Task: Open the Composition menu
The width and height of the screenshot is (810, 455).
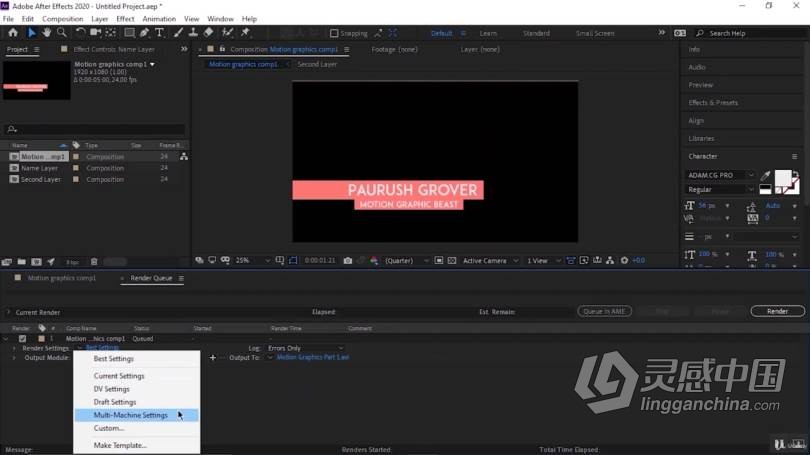Action: 63,19
